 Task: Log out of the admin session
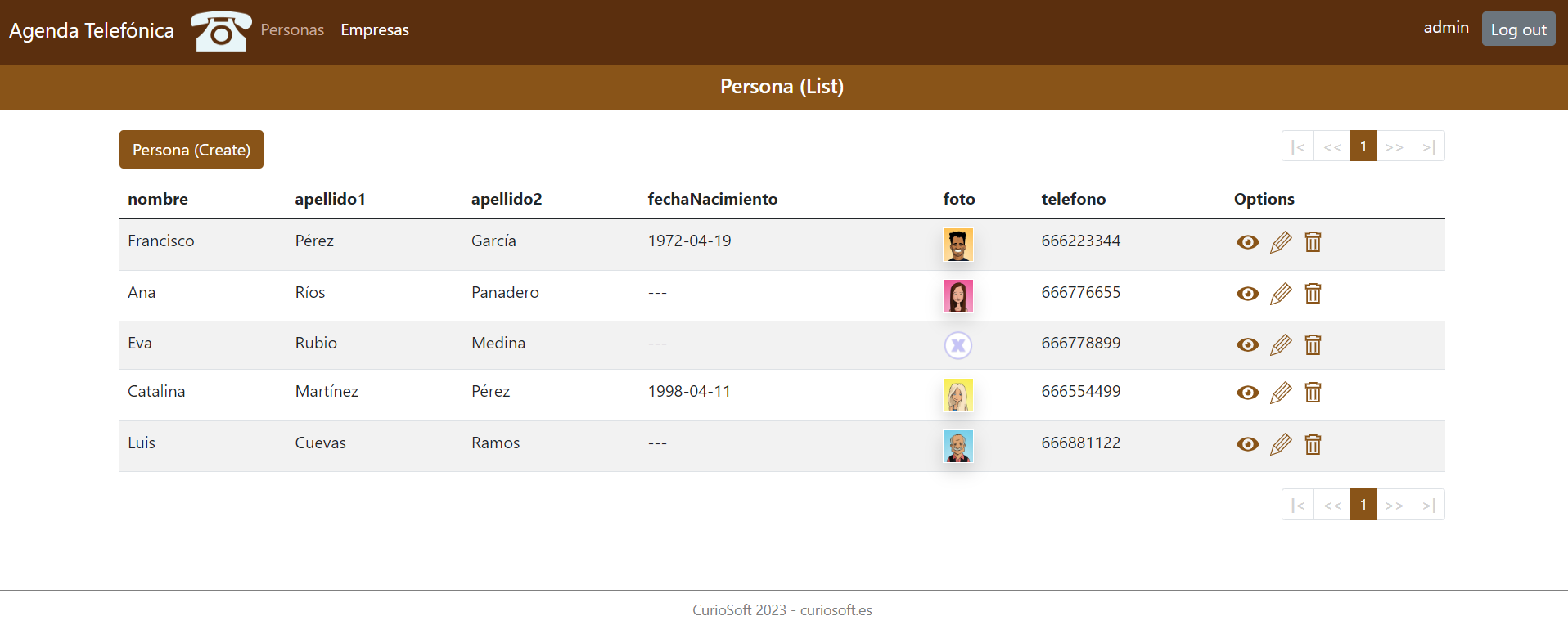tap(1518, 29)
